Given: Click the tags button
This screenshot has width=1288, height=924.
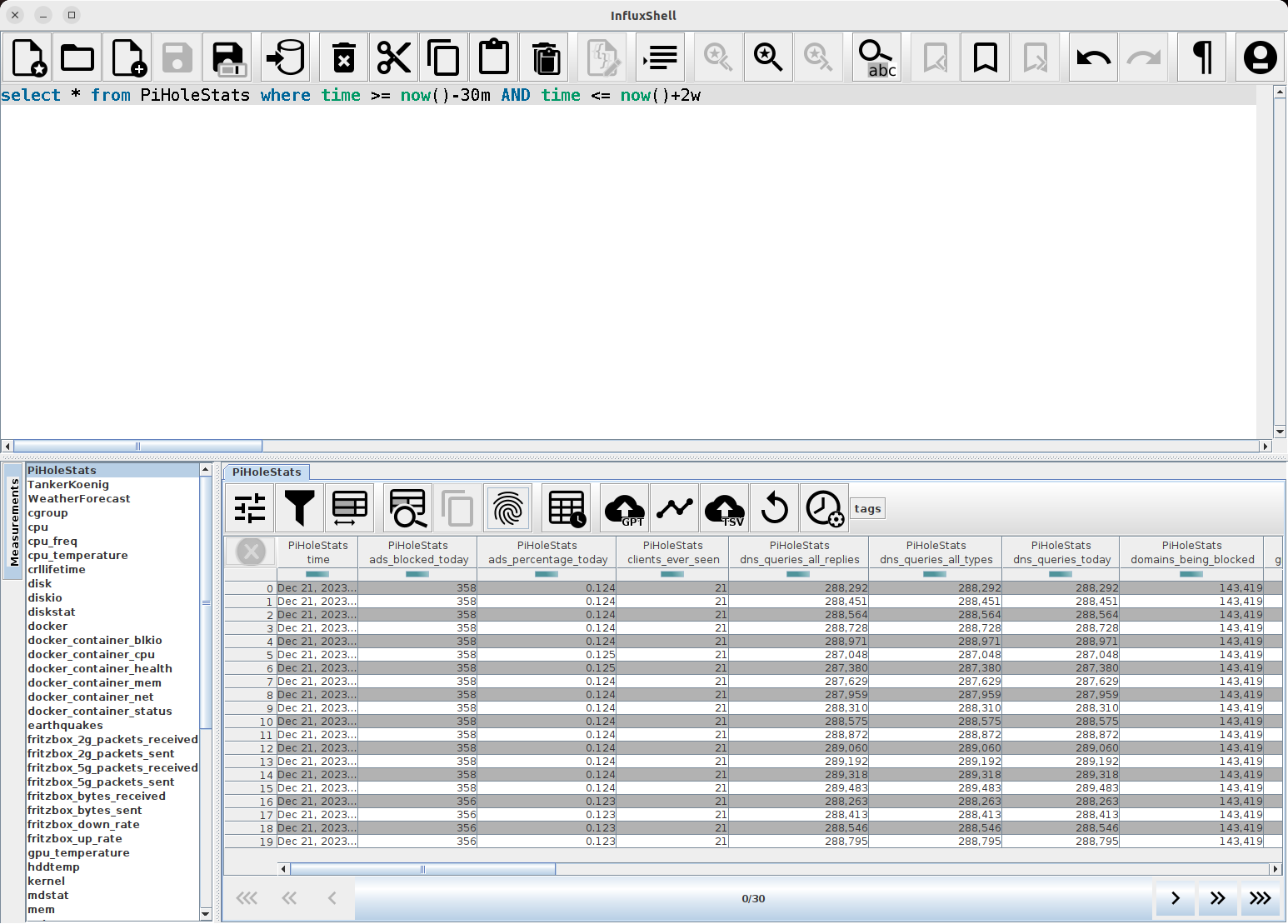Looking at the screenshot, I should coord(867,508).
